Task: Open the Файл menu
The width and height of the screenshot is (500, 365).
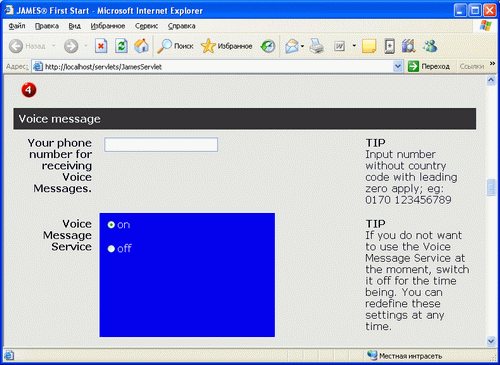Action: coord(17,26)
